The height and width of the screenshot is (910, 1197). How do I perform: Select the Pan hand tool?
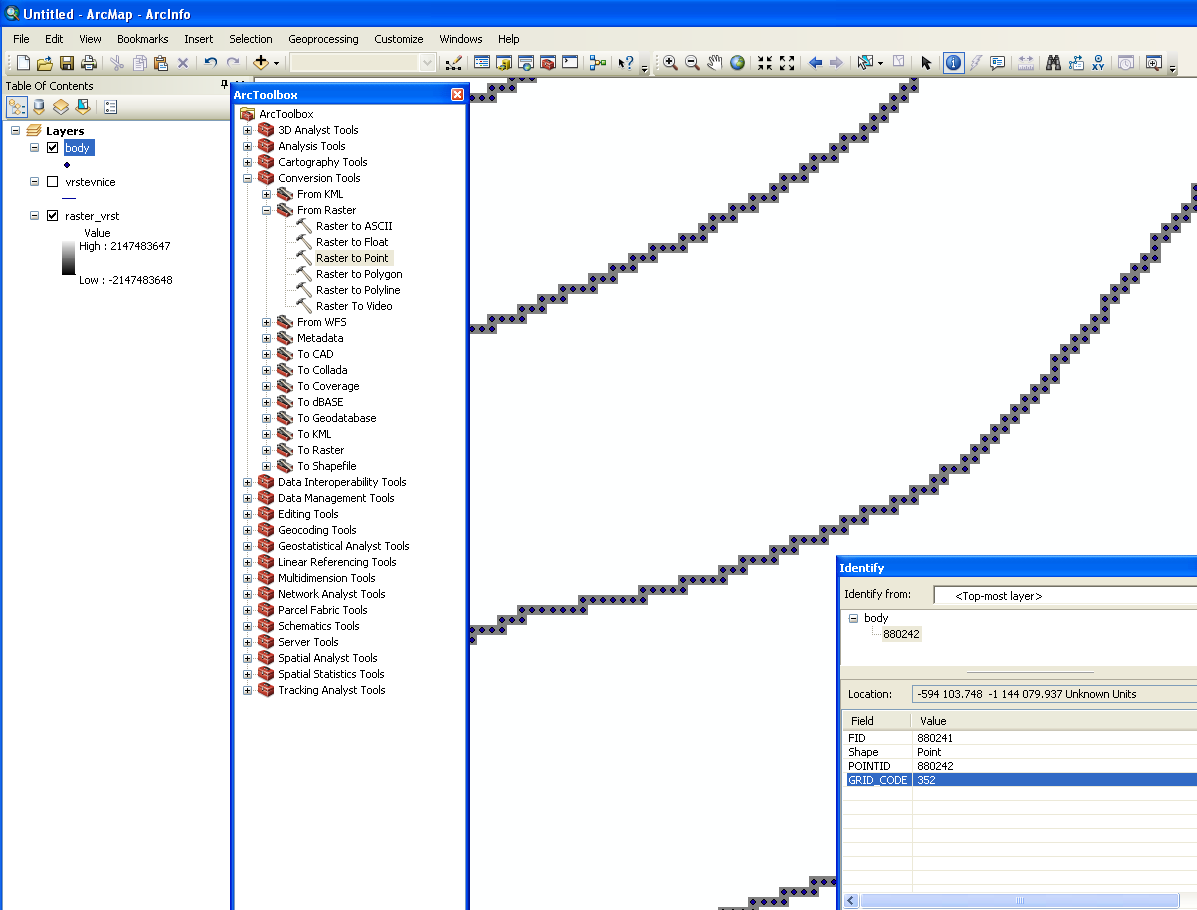pos(715,63)
